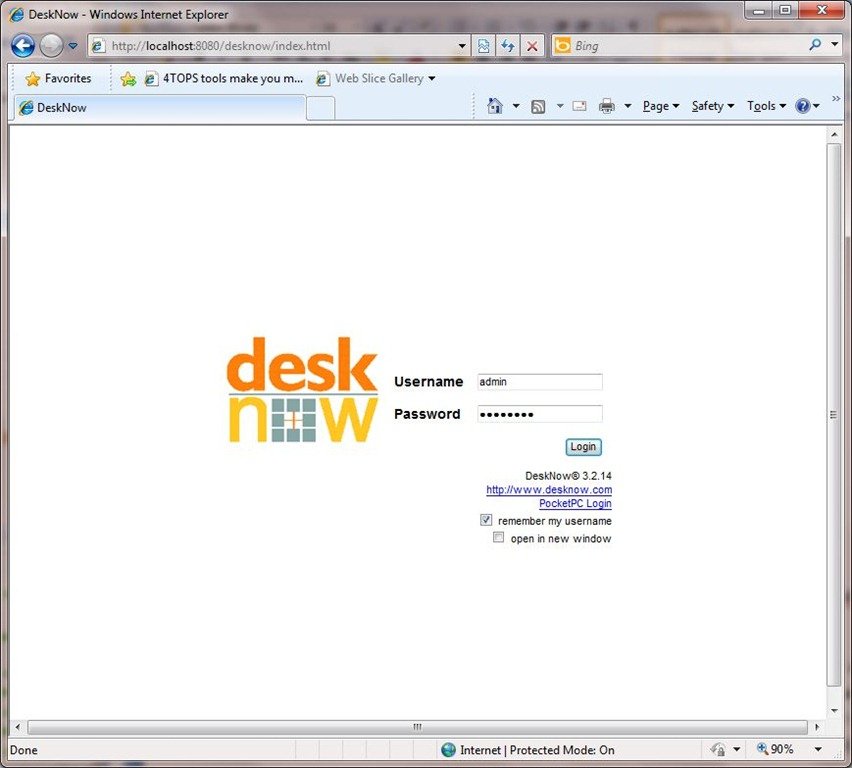Click the Bing search magnifier icon
This screenshot has width=852, height=768.
coord(816,45)
